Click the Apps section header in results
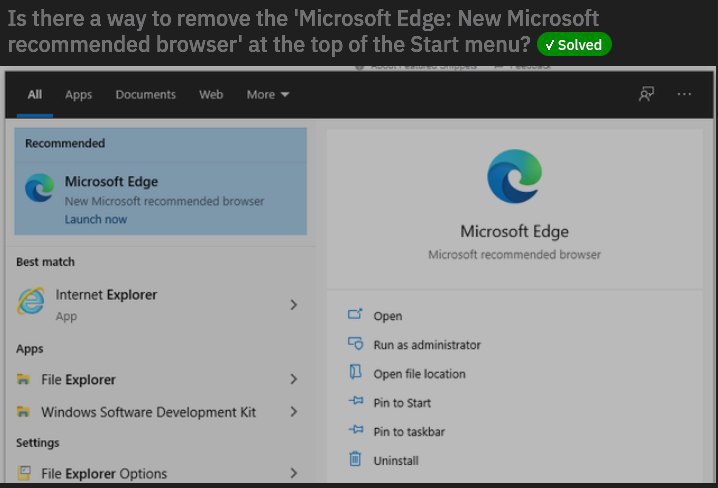718x488 pixels. point(30,349)
